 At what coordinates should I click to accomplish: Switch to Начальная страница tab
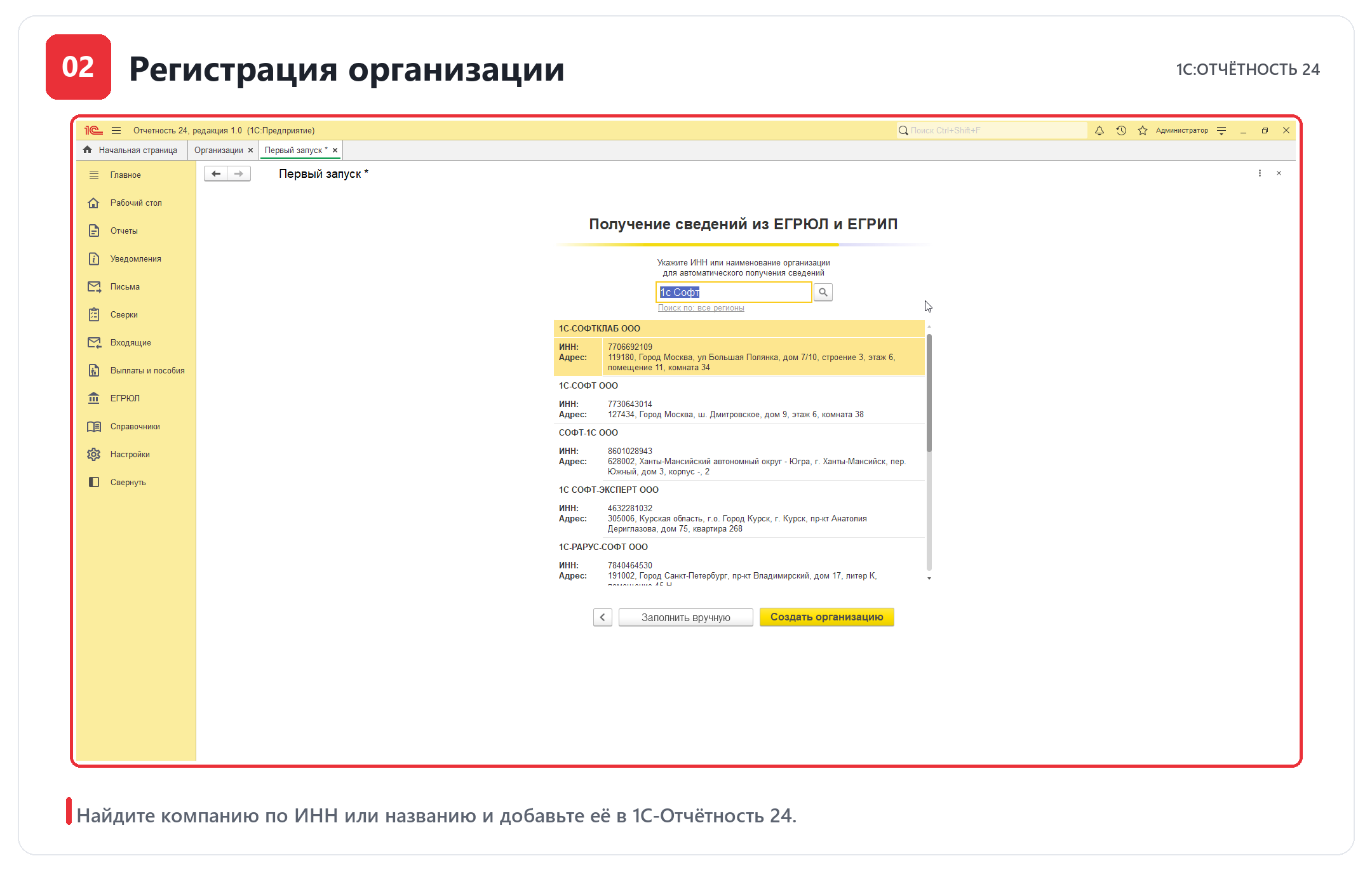131,151
